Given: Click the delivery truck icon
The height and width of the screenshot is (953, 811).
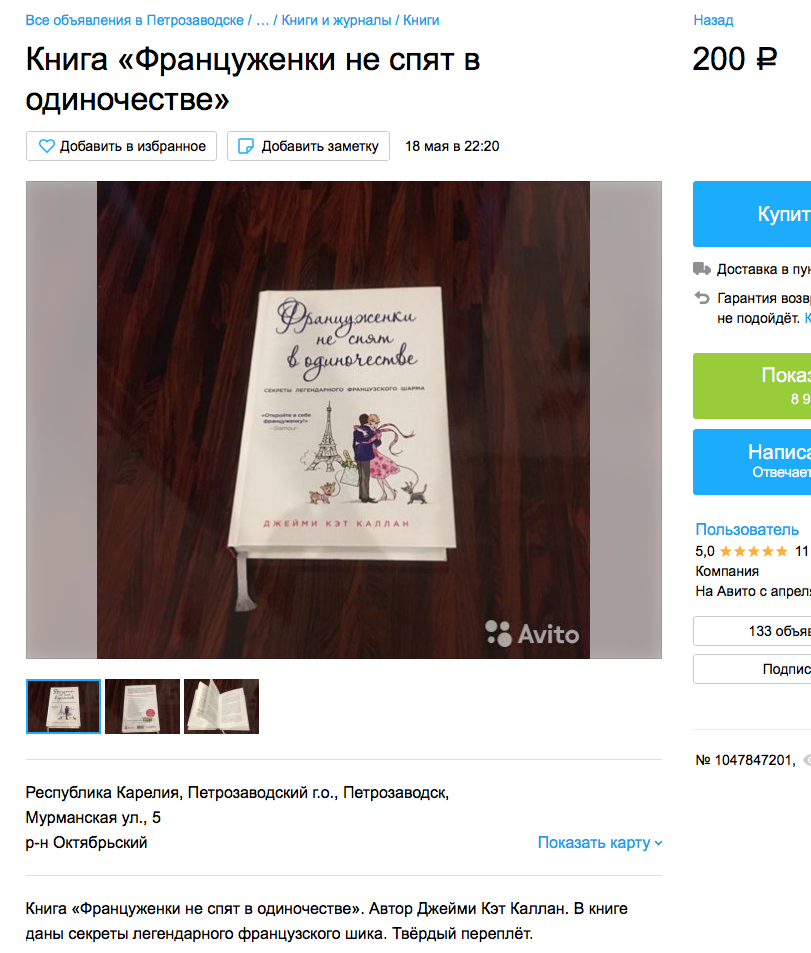Looking at the screenshot, I should coord(702,269).
